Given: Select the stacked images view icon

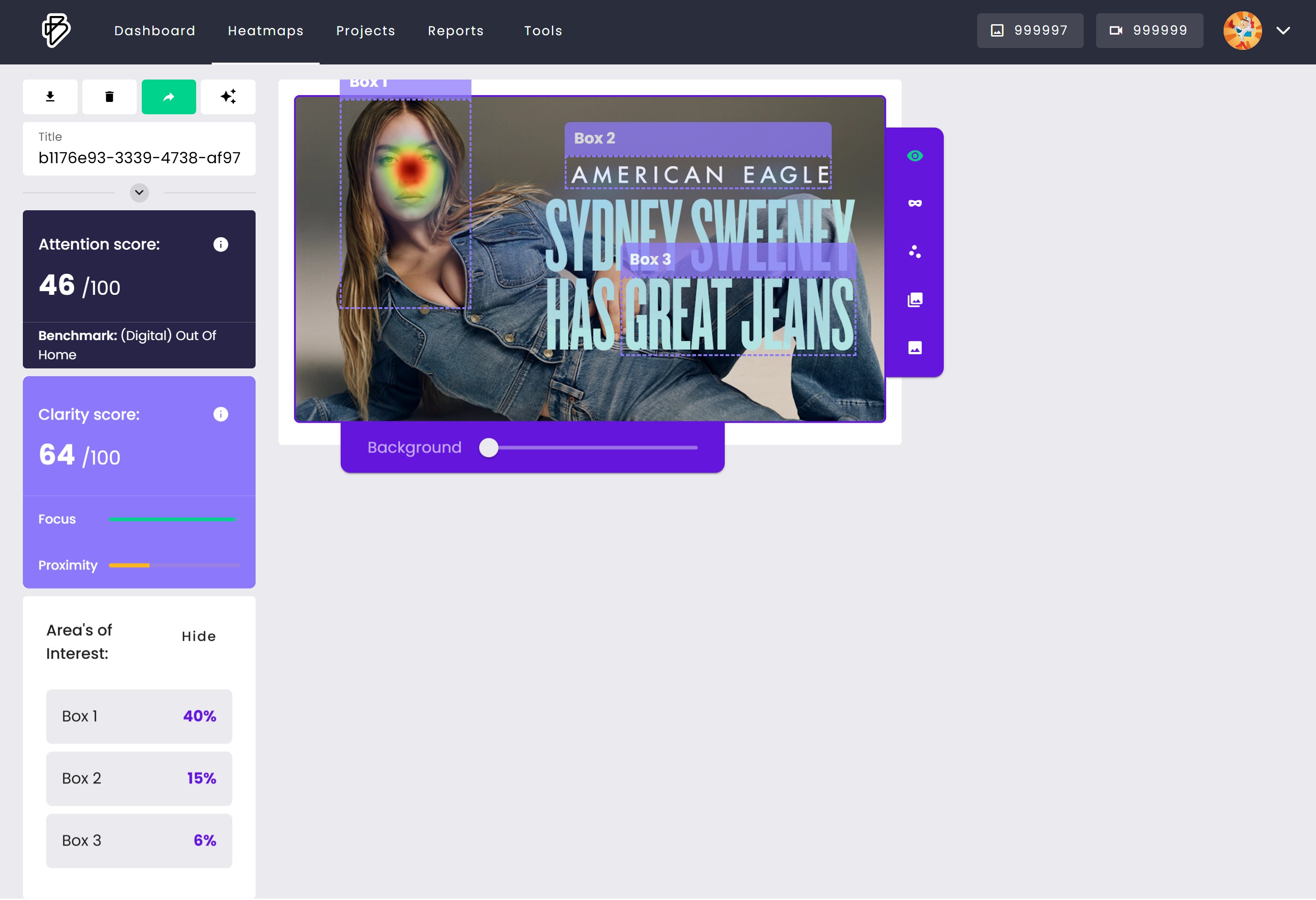Looking at the screenshot, I should pos(915,299).
